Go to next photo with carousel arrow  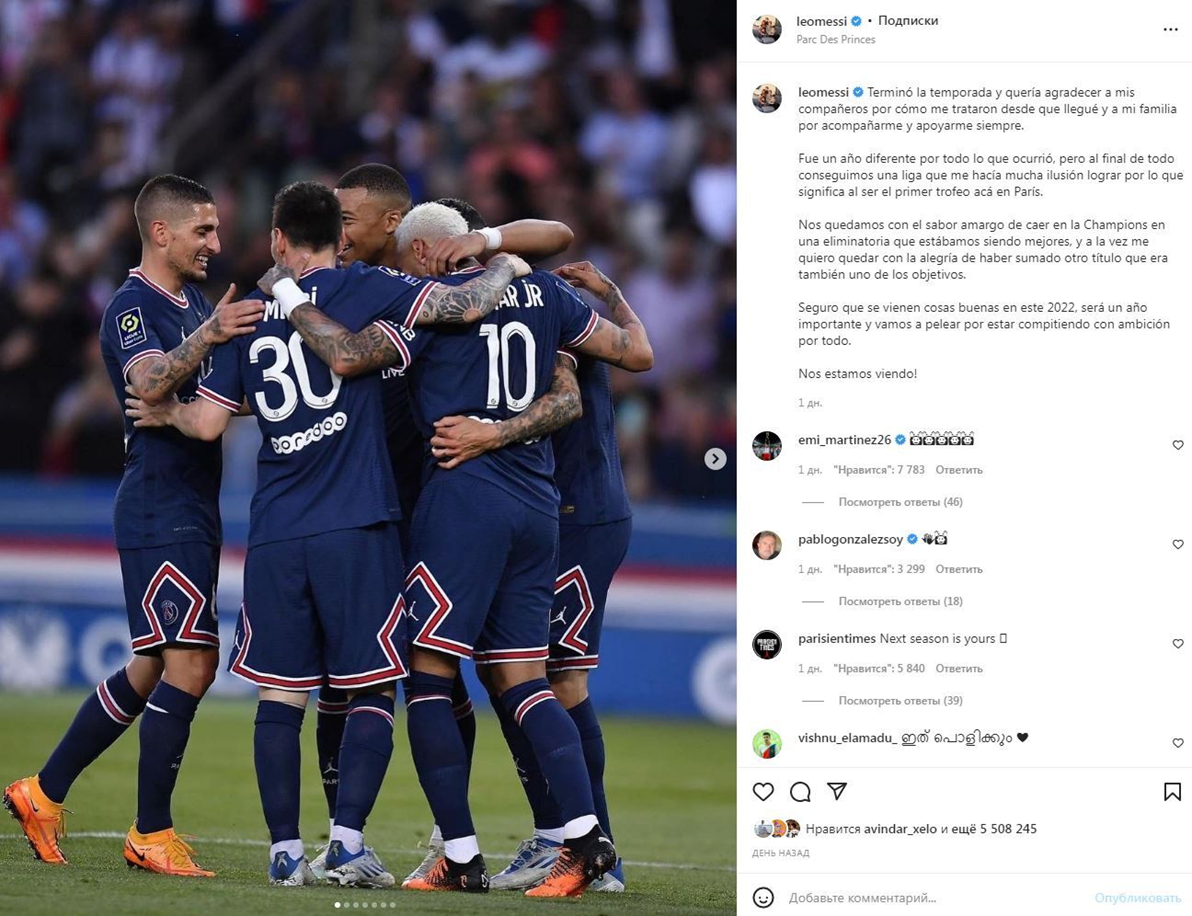[x=715, y=458]
